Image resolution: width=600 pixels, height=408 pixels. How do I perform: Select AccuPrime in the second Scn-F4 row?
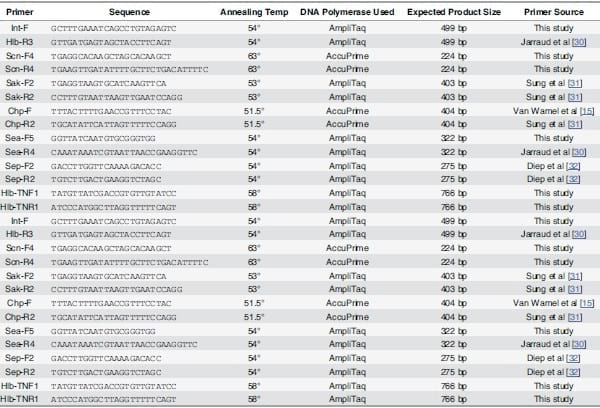[x=347, y=248]
